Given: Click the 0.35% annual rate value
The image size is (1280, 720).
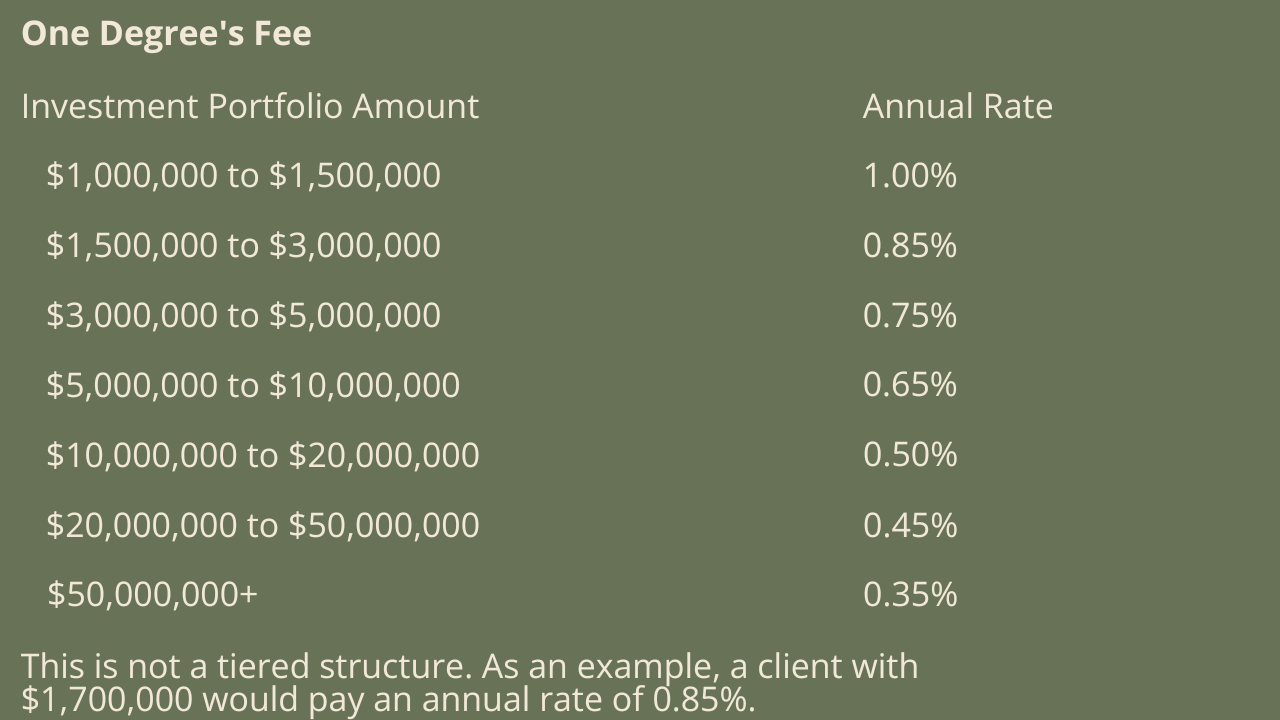Looking at the screenshot, I should click(909, 594).
